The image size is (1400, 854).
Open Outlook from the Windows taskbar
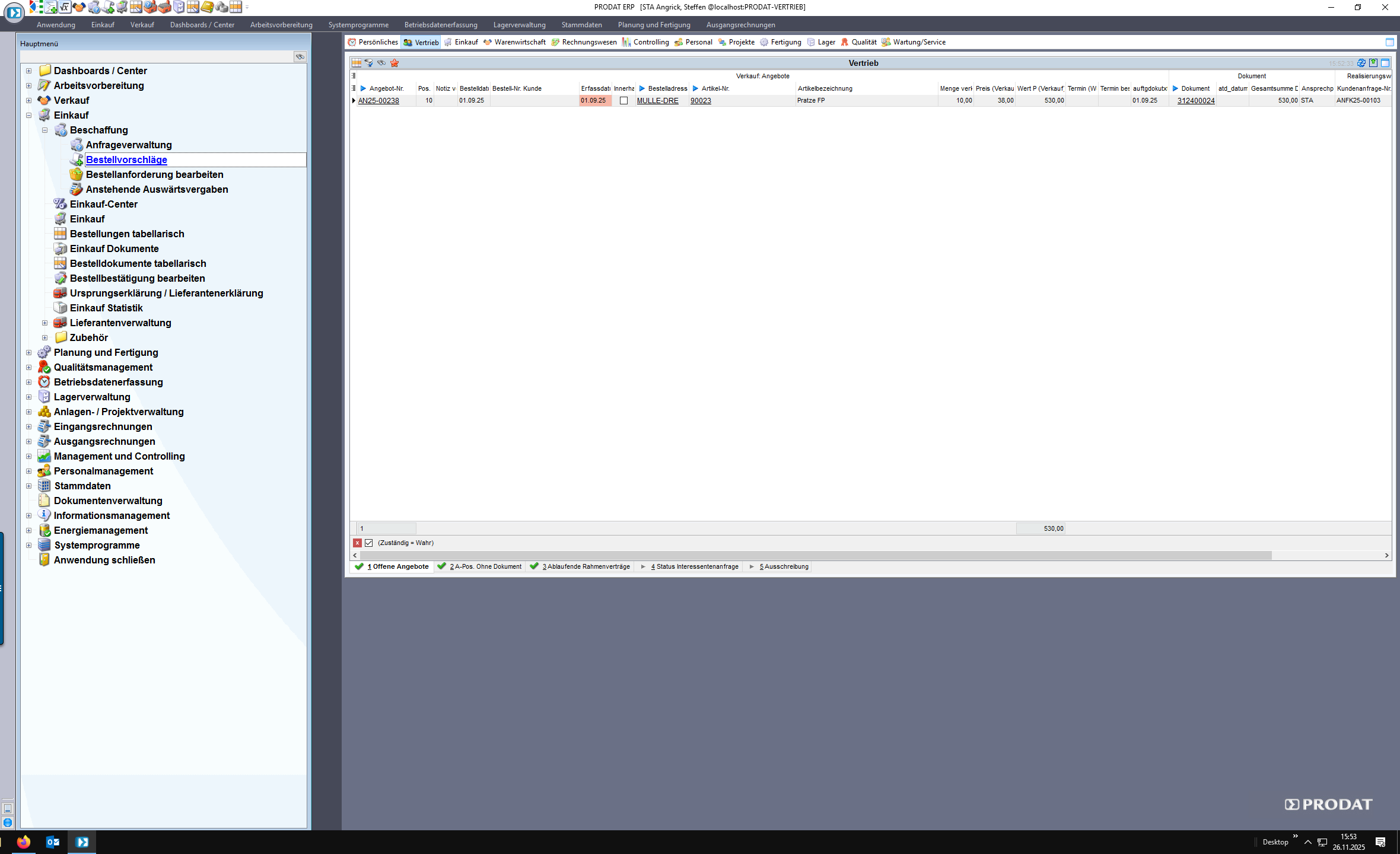click(52, 842)
